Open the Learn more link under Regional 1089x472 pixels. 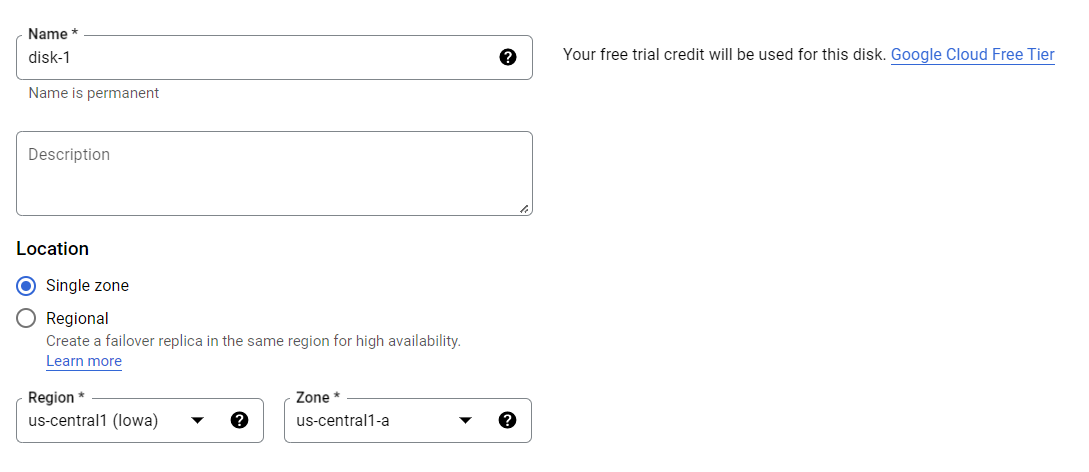(x=84, y=361)
